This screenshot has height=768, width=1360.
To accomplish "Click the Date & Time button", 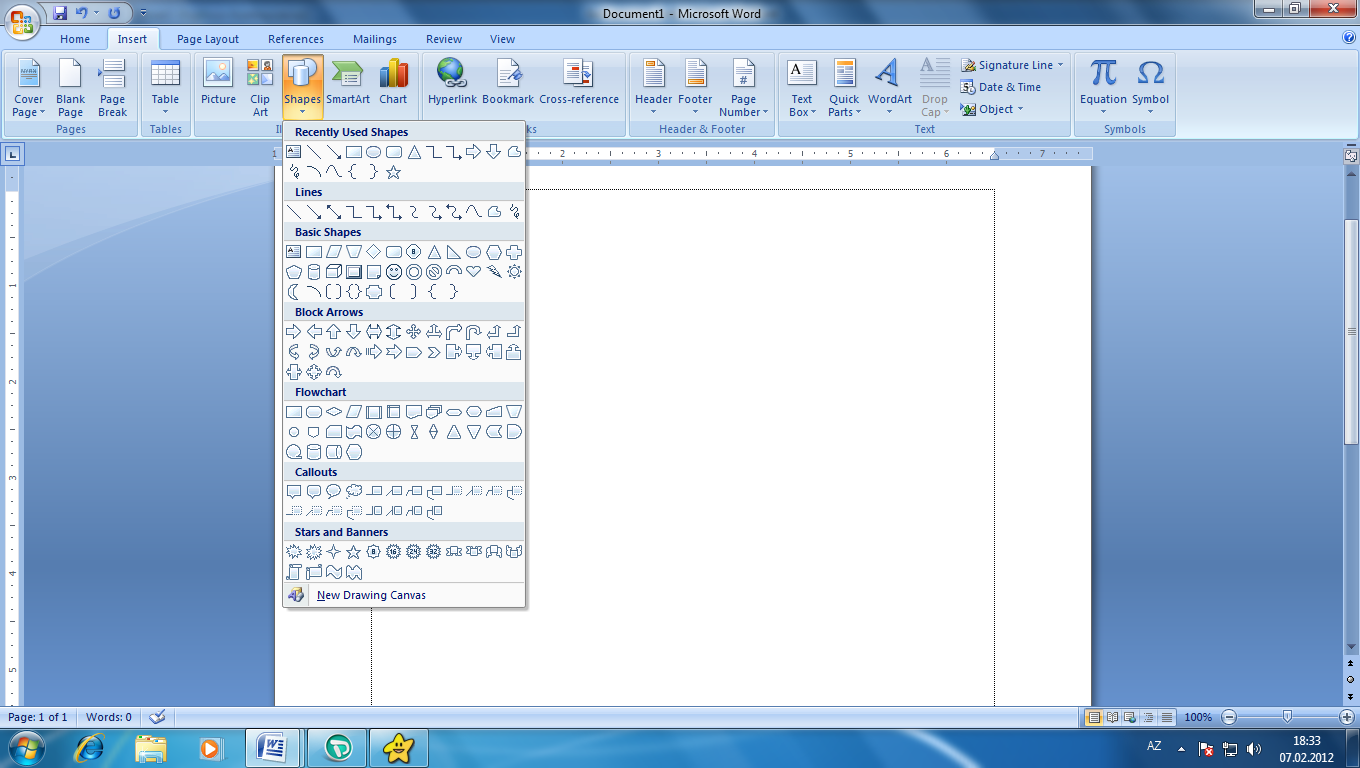I will click(1001, 87).
